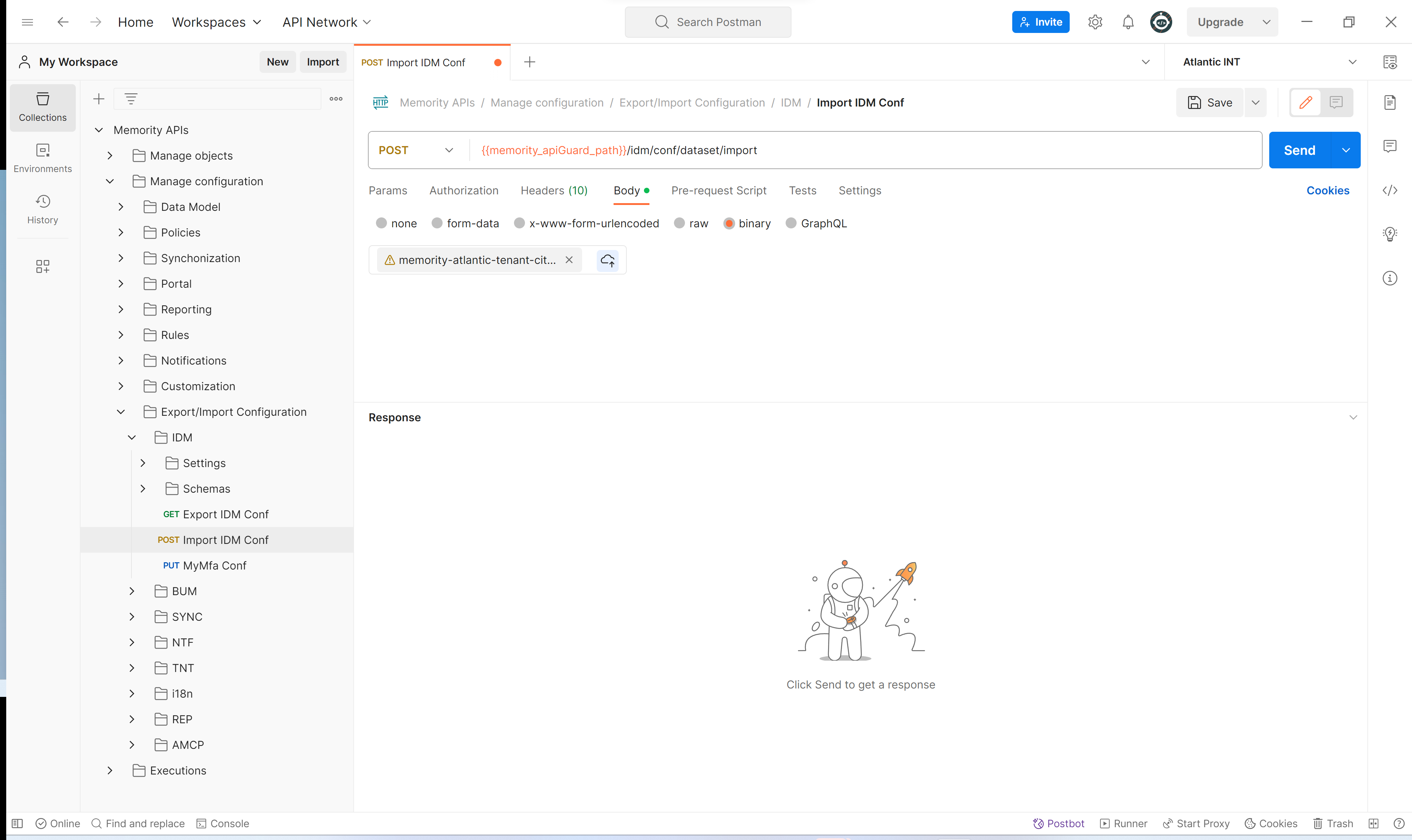Open the POST method dropdown
Screen dimensions: 1412x840
(417, 150)
